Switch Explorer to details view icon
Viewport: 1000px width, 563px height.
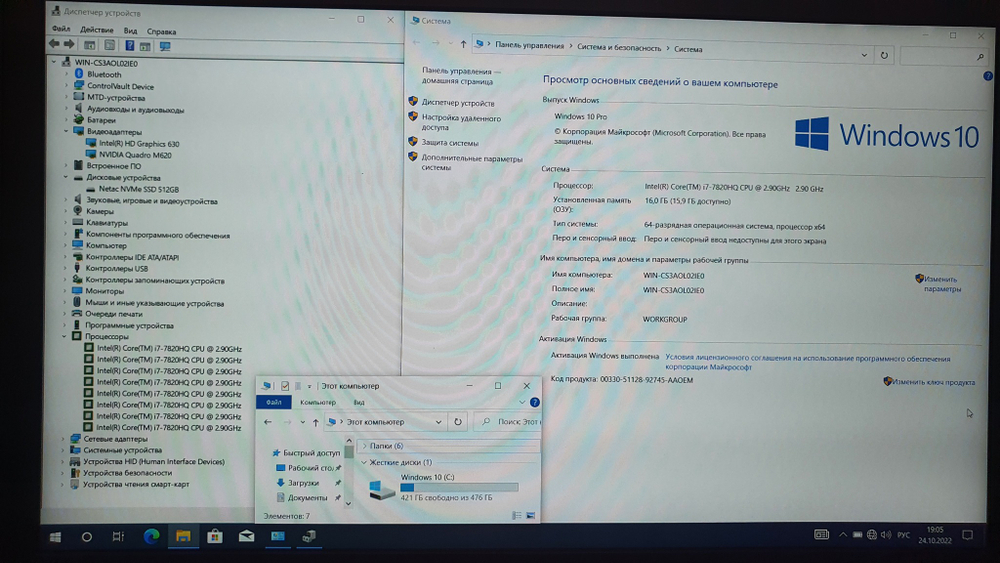pyautogui.click(x=517, y=515)
